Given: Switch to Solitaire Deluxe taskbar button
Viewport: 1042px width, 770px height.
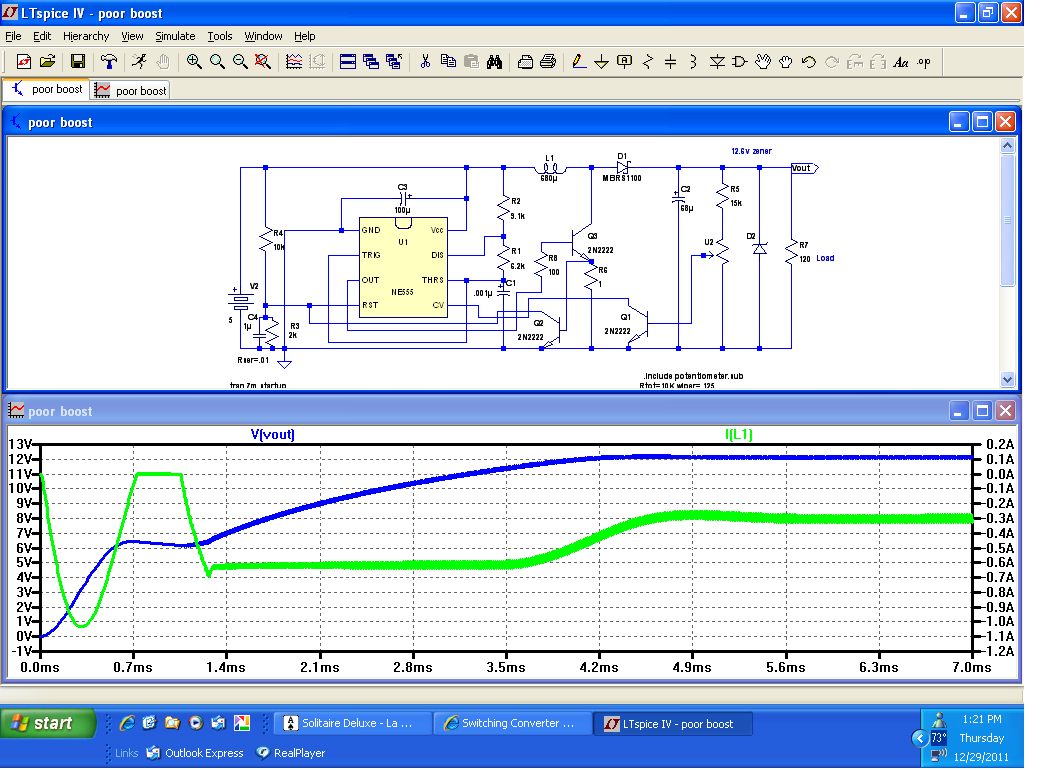Looking at the screenshot, I should point(353,723).
